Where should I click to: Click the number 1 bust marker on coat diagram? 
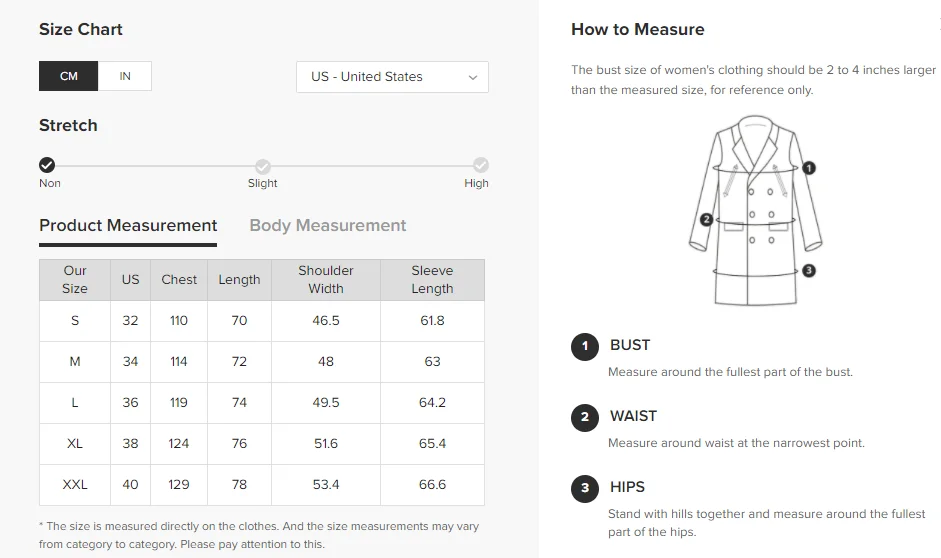(810, 169)
